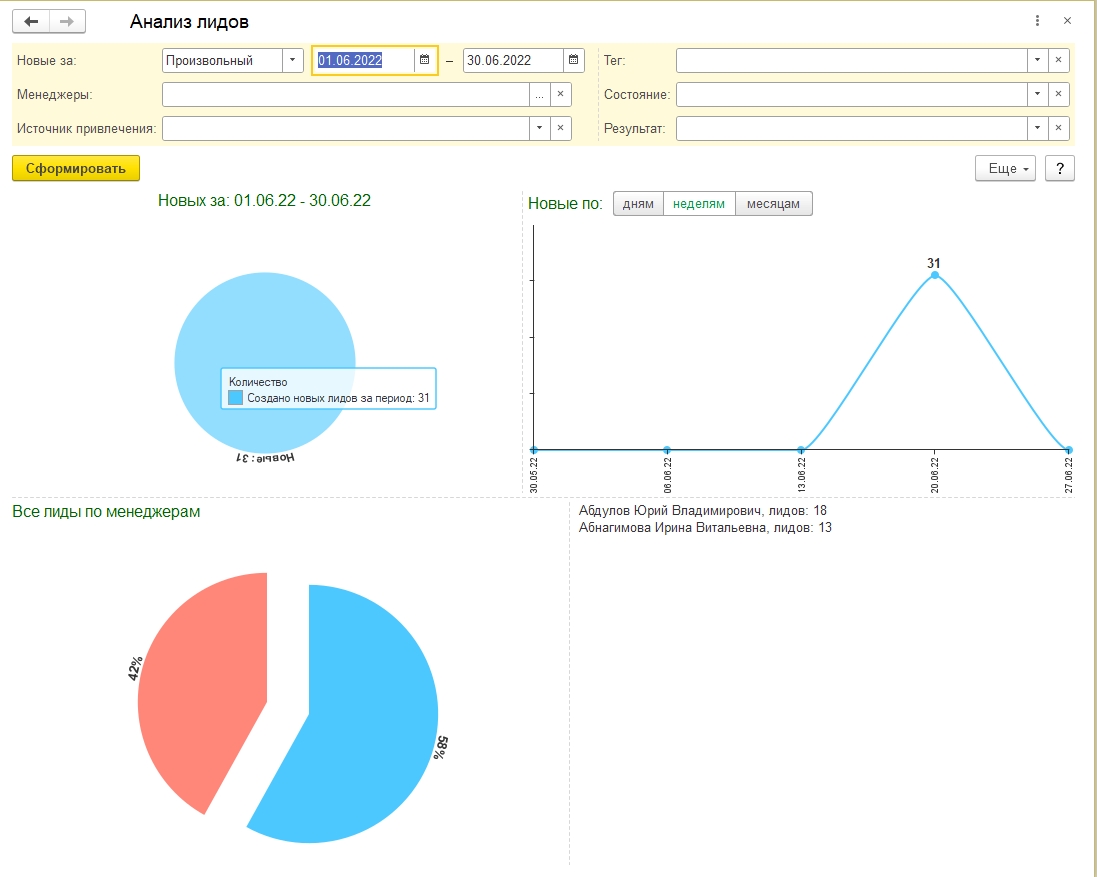This screenshot has height=877, width=1097.
Task: Click the Результат input field
Action: [851, 128]
